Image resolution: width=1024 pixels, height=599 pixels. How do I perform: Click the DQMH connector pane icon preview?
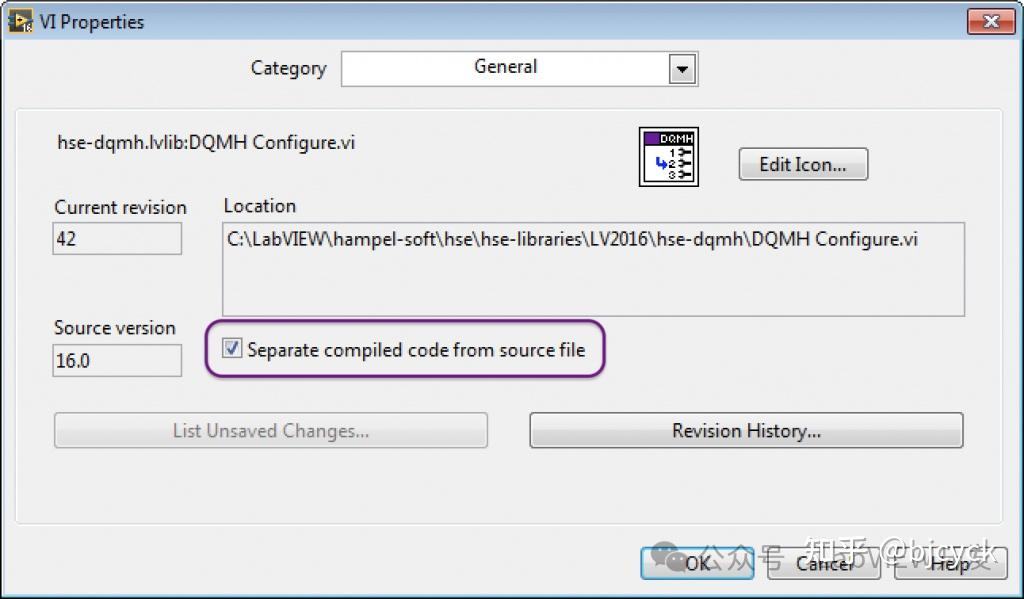click(668, 156)
